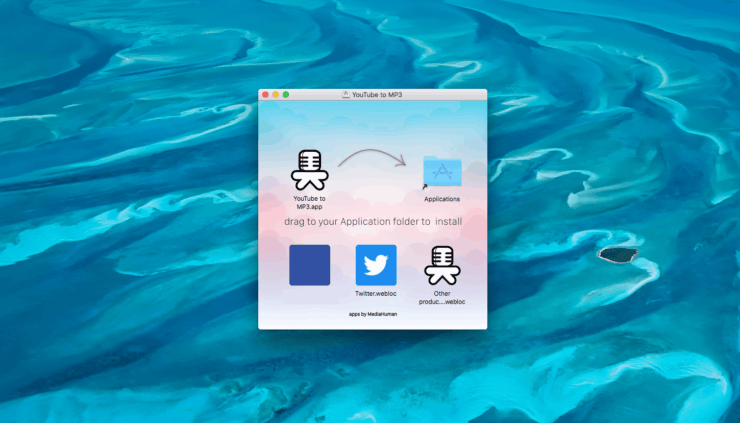This screenshot has height=423, width=740.
Task: Minimize the installer window with yellow button
Action: pos(276,94)
